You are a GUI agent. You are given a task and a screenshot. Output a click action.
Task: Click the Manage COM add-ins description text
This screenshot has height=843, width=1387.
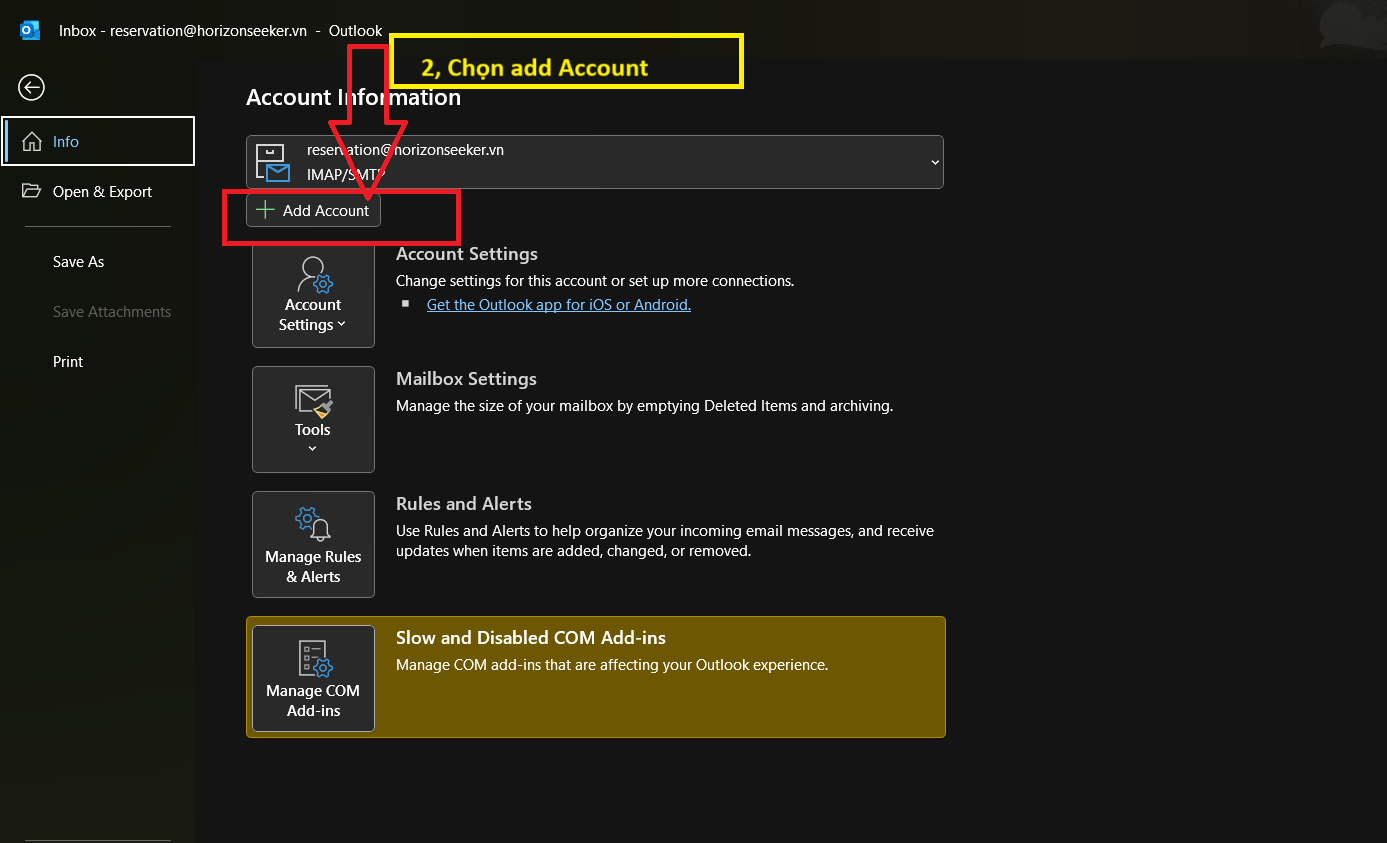(x=612, y=664)
